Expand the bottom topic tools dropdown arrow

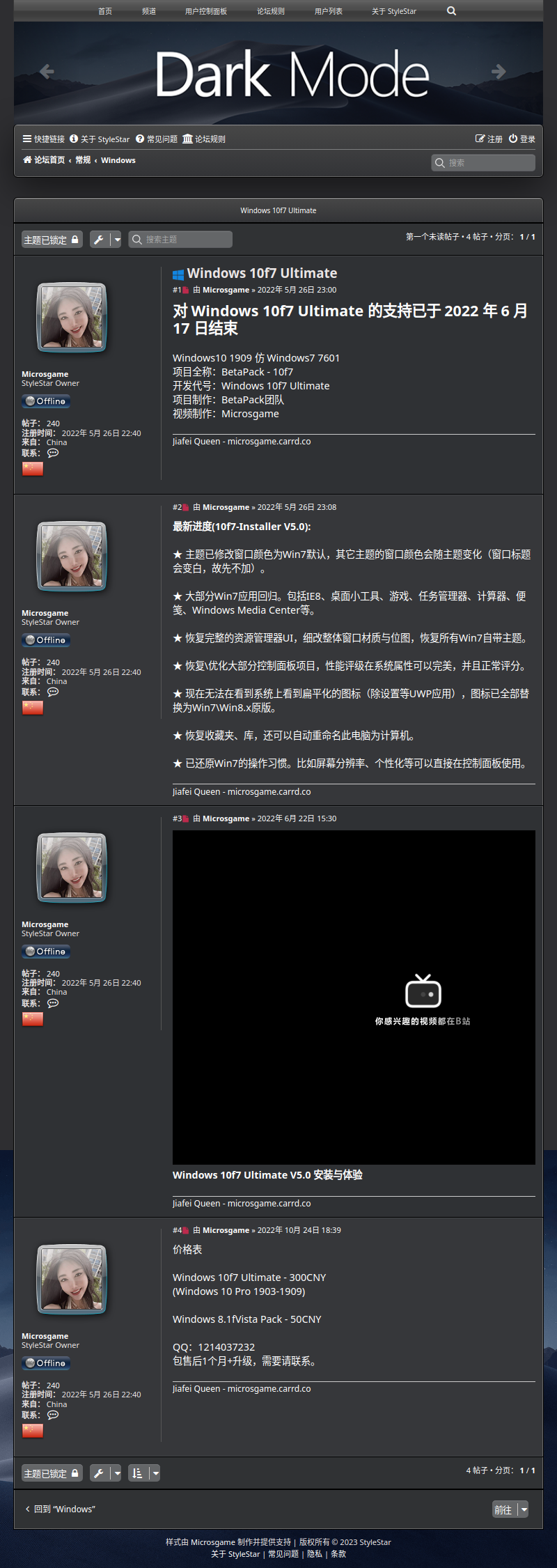tap(116, 1473)
